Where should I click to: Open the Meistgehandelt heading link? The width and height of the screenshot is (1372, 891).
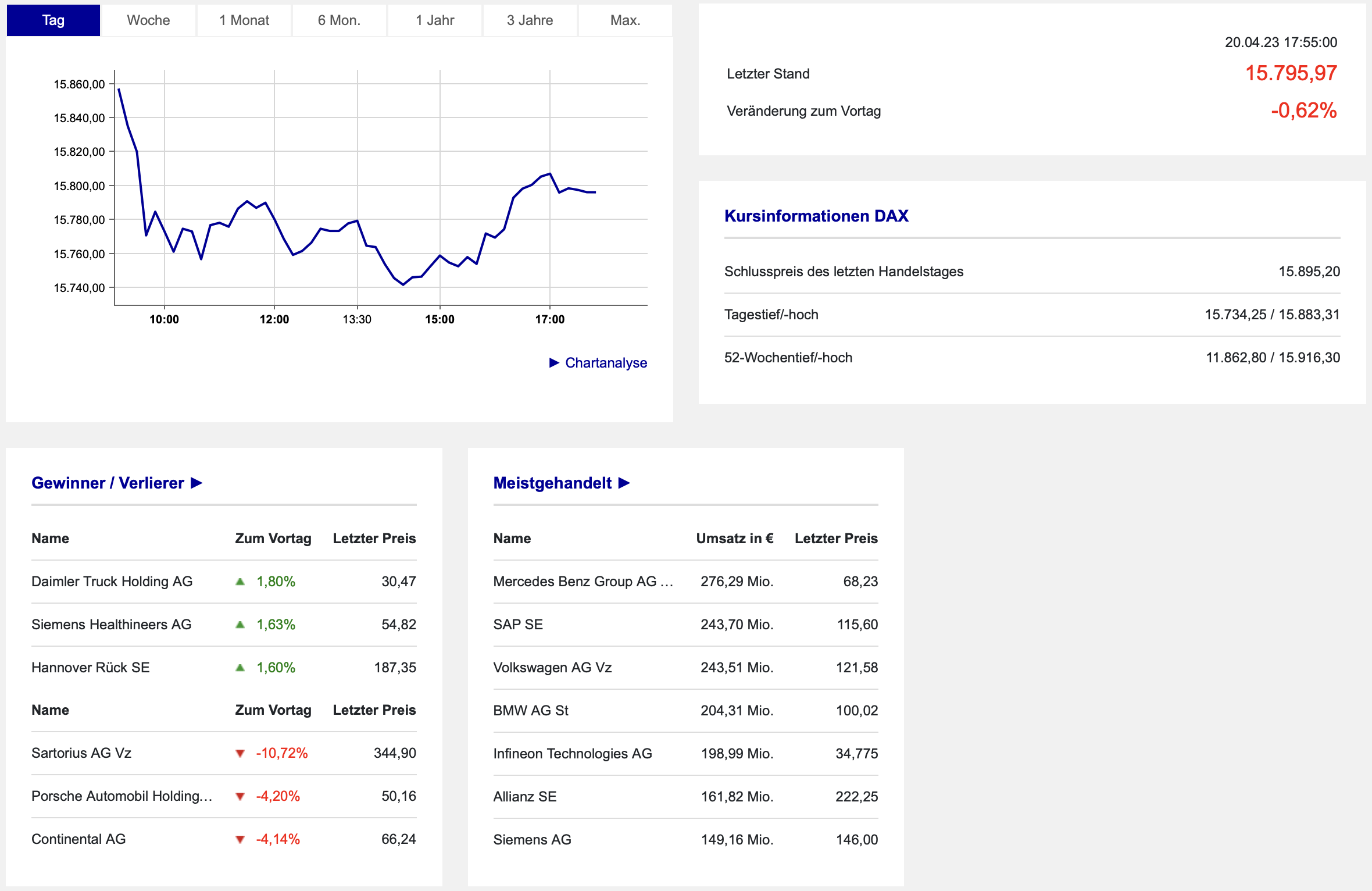point(552,483)
